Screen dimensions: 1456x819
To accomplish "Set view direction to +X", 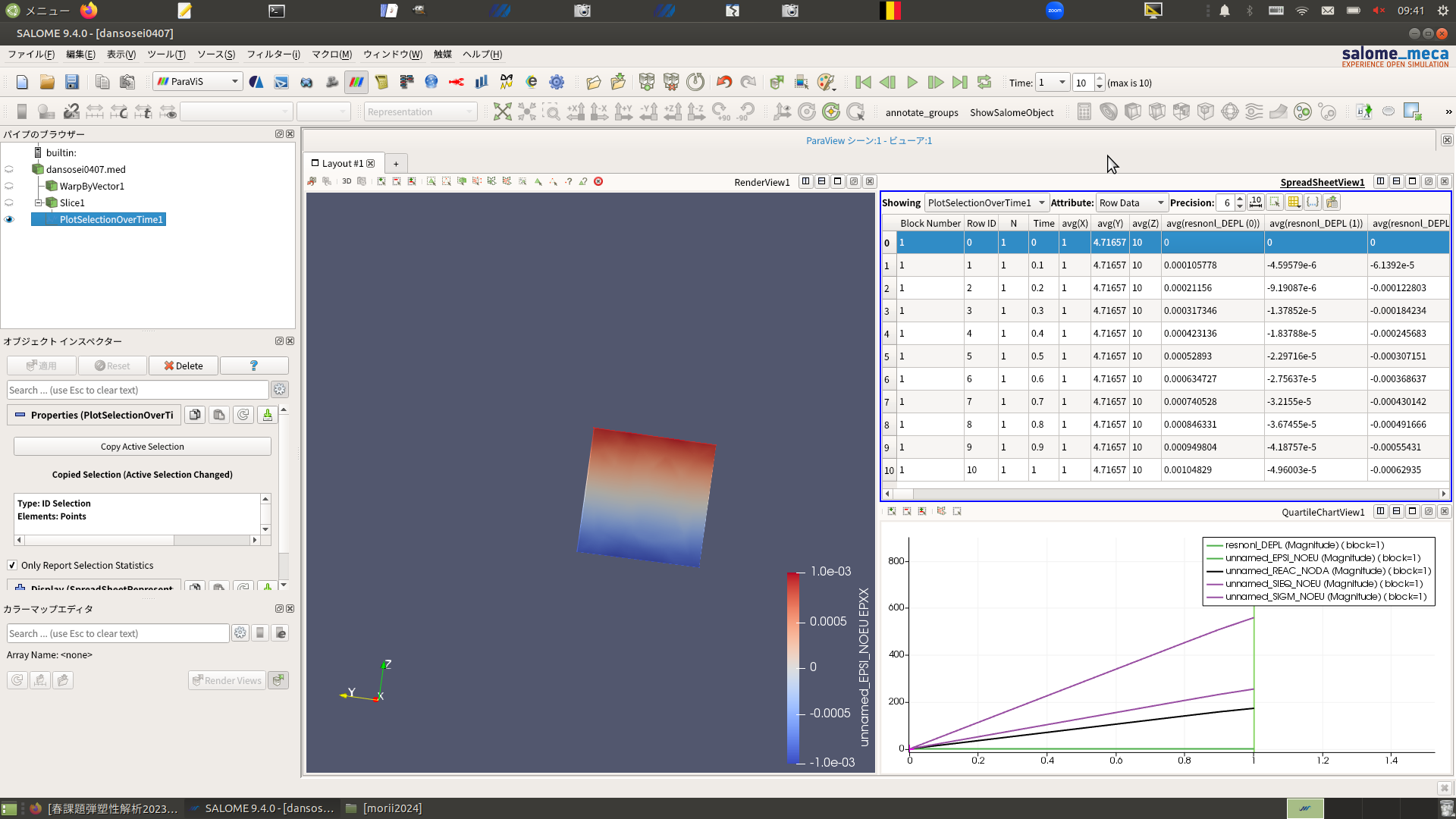I will coord(576,112).
